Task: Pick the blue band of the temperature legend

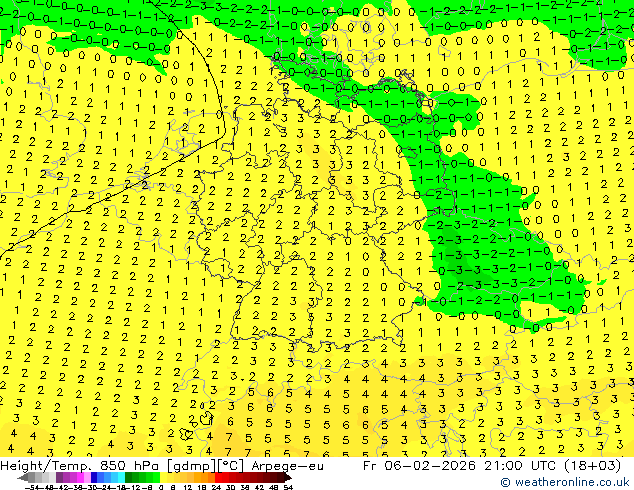Action: tap(108, 477)
